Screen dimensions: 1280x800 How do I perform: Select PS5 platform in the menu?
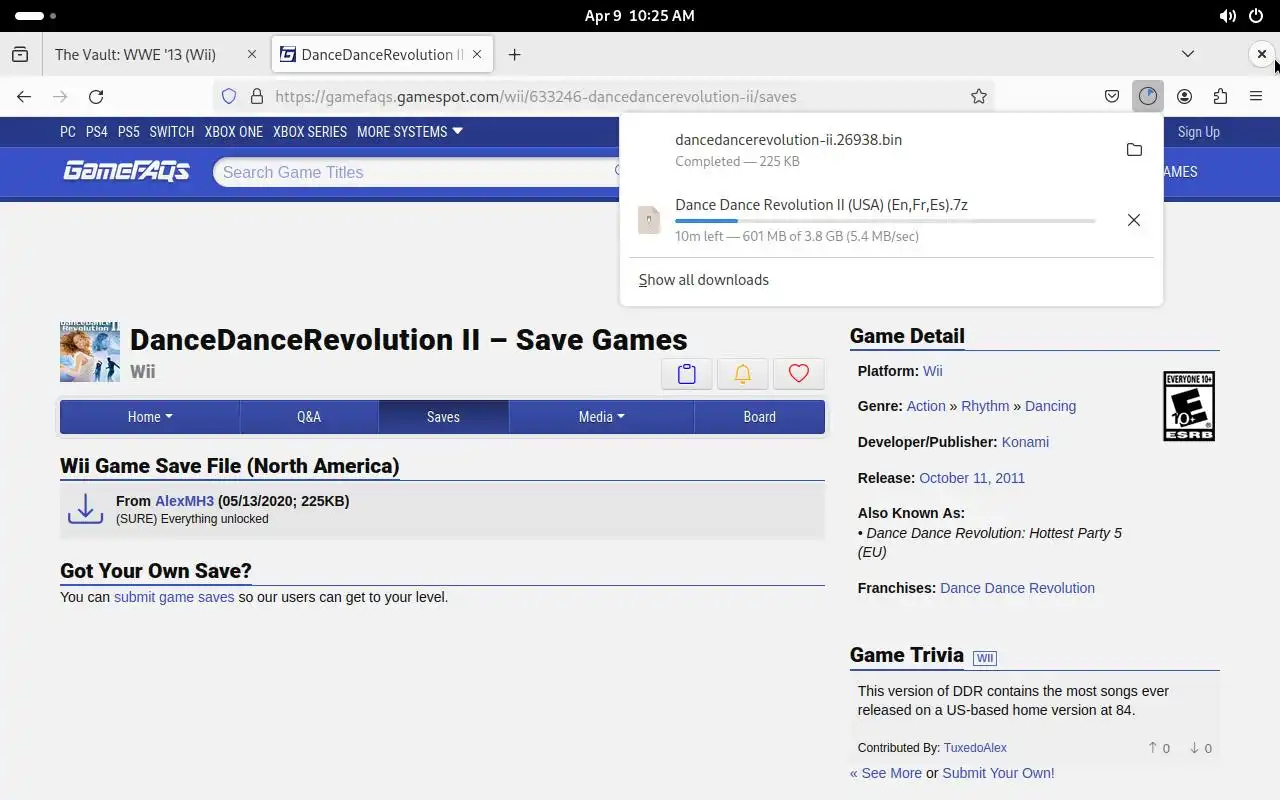click(x=128, y=132)
